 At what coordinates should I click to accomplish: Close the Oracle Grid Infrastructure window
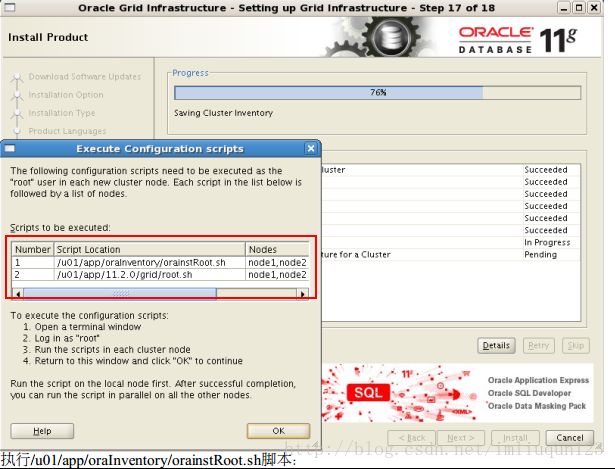(595, 8)
